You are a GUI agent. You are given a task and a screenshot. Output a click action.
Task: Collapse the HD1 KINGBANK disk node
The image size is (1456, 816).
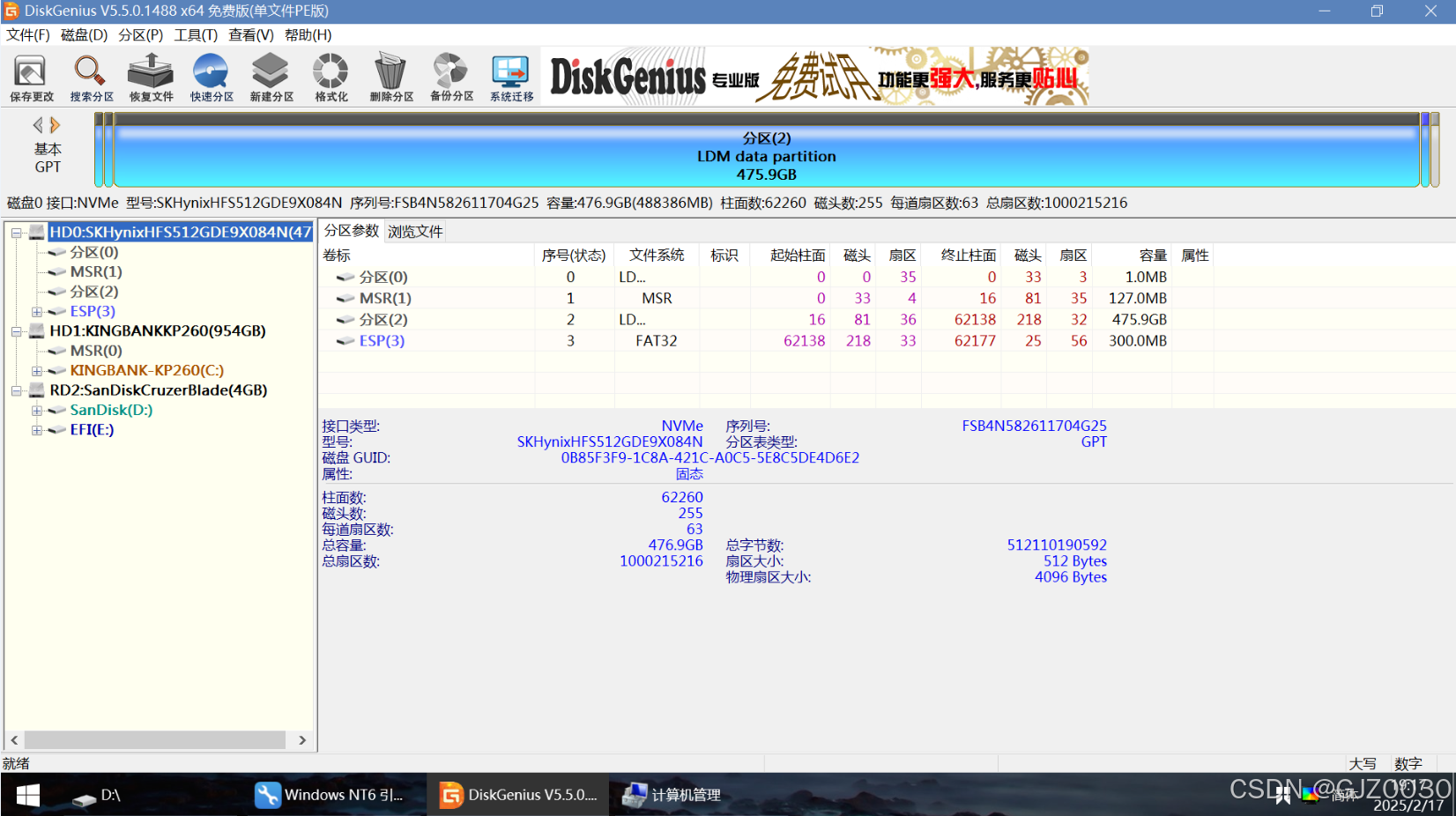(x=16, y=331)
